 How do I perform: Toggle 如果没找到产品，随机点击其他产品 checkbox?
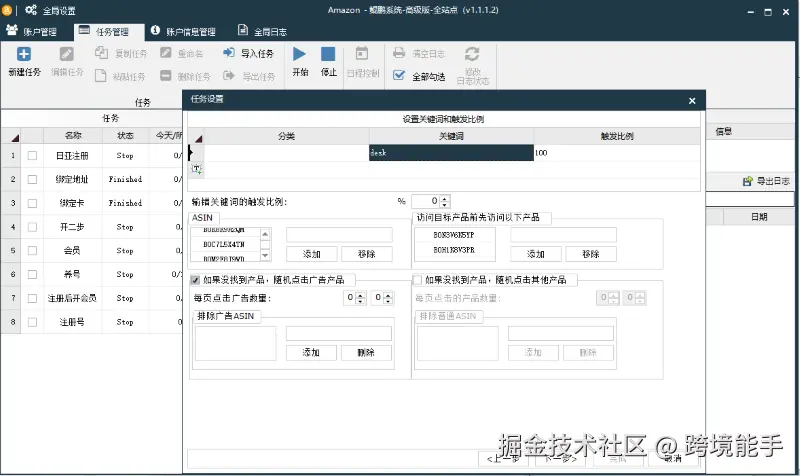pyautogui.click(x=417, y=280)
